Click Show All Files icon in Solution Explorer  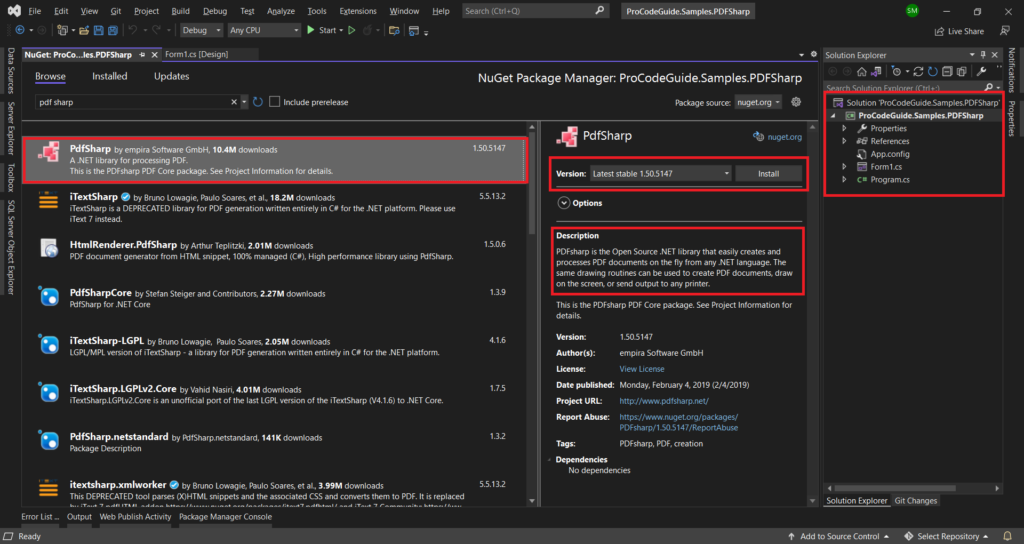point(961,71)
